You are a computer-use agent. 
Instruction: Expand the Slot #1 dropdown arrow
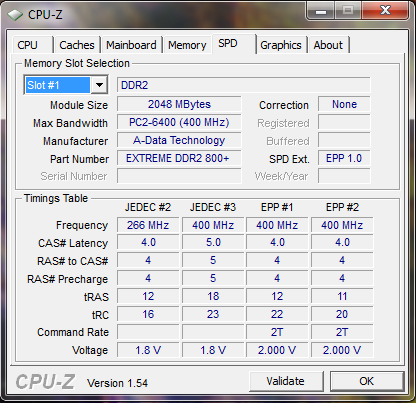(99, 85)
